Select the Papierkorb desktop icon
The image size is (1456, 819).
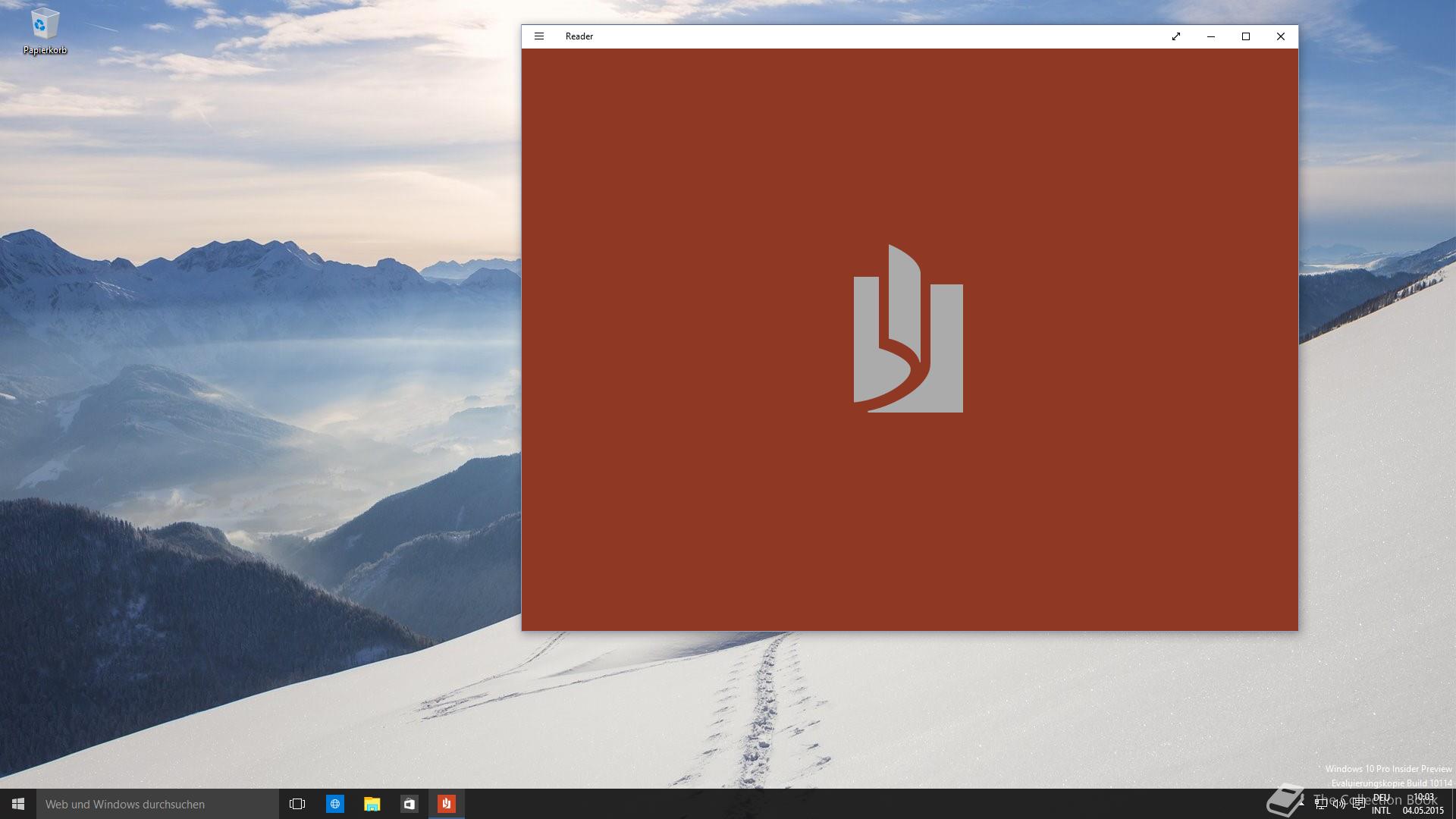coord(45,32)
